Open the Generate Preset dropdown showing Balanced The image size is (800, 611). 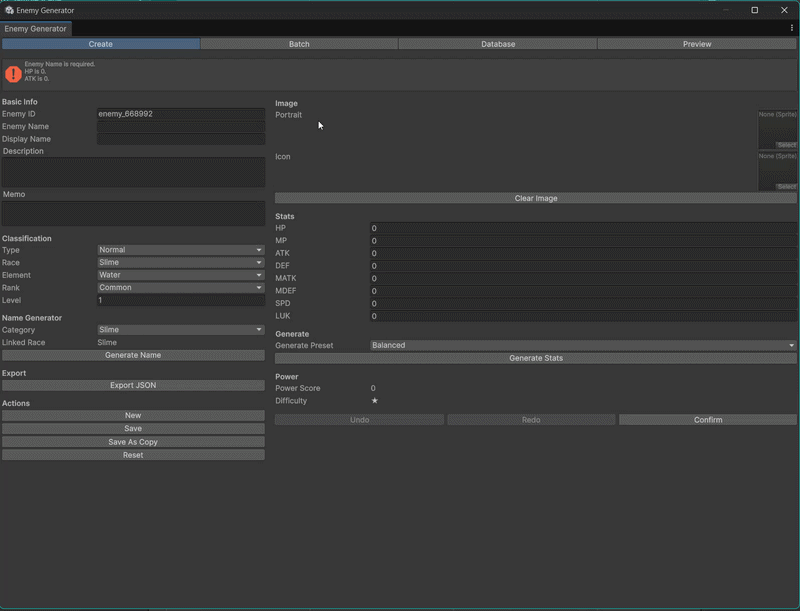pyautogui.click(x=583, y=345)
